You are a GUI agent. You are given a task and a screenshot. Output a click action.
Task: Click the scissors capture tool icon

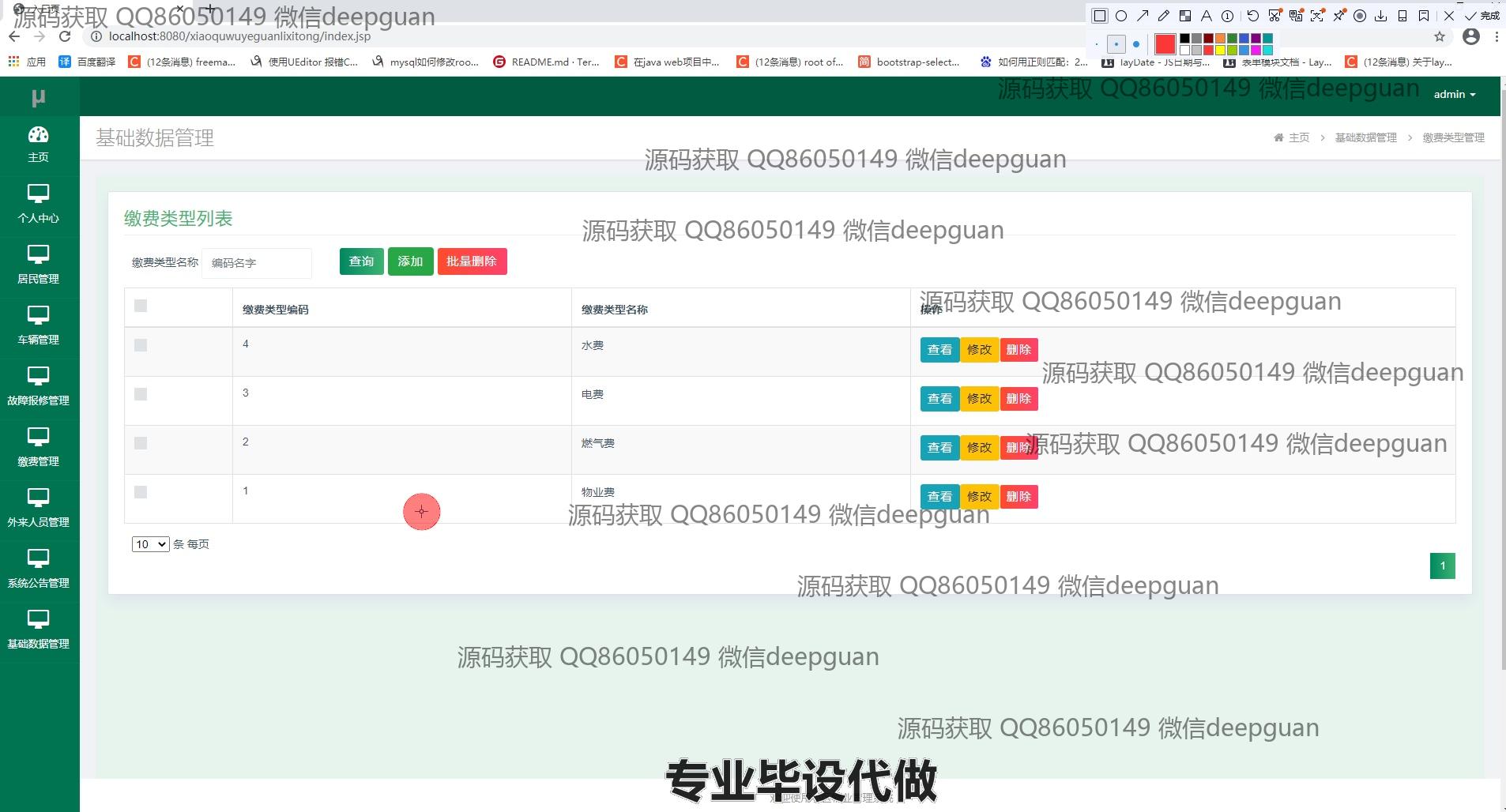pos(1274,16)
